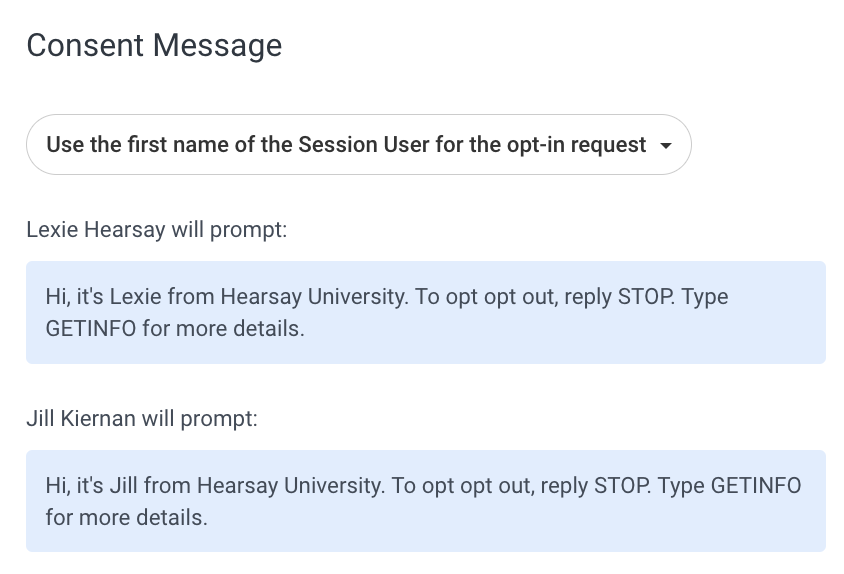Click GETINFO in Jill's consent message
Viewport: 844px width, 574px height.
click(x=756, y=486)
